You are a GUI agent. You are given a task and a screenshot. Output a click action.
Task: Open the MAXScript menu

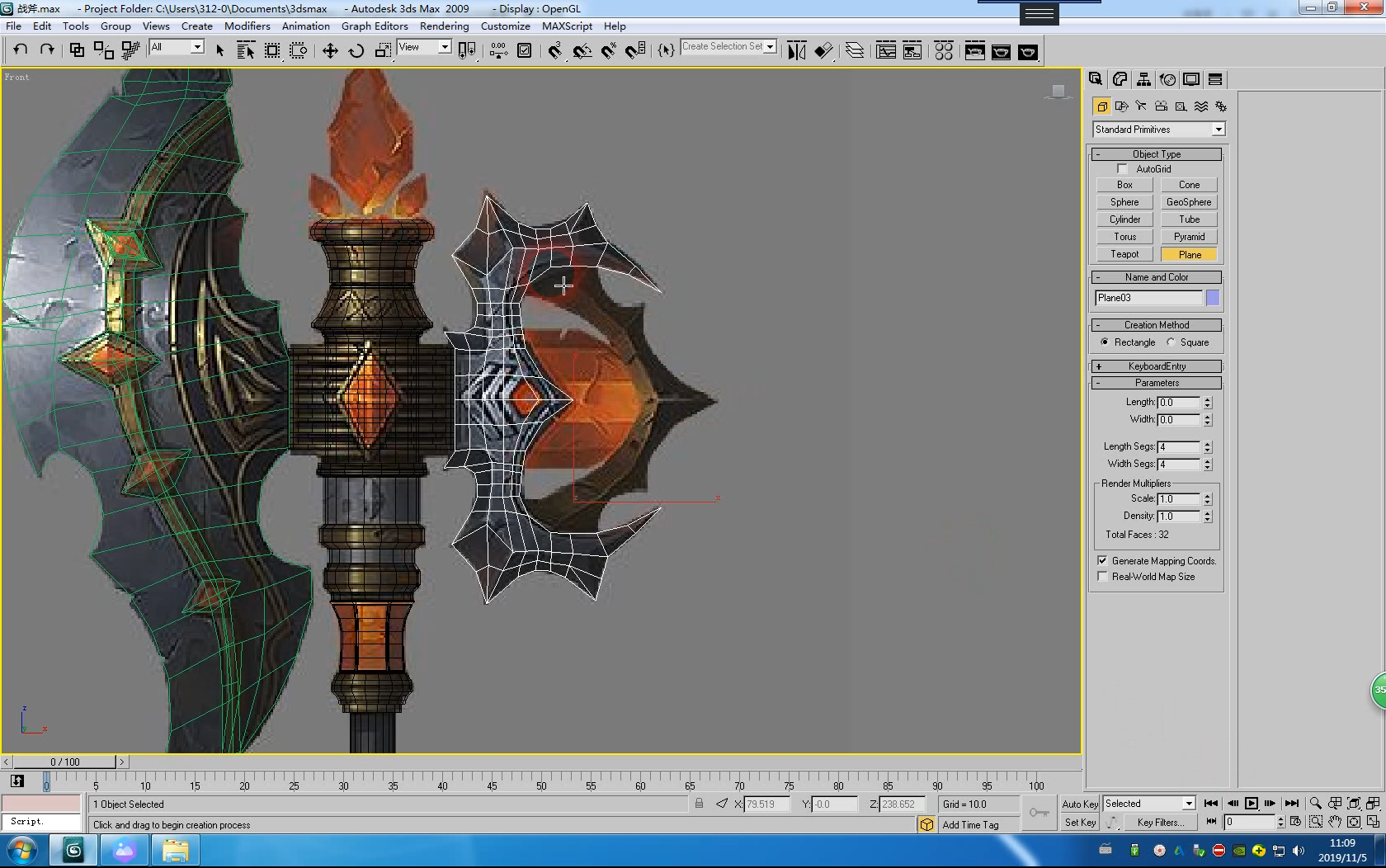click(567, 26)
